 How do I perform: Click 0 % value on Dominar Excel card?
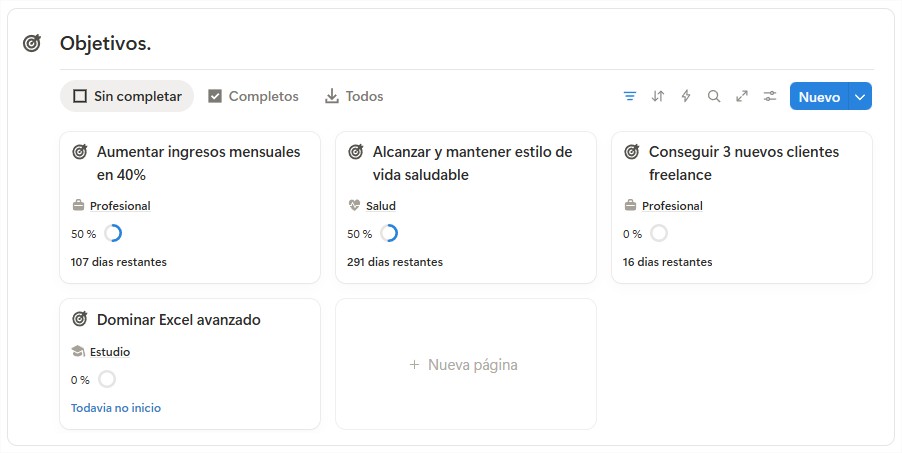click(x=80, y=380)
